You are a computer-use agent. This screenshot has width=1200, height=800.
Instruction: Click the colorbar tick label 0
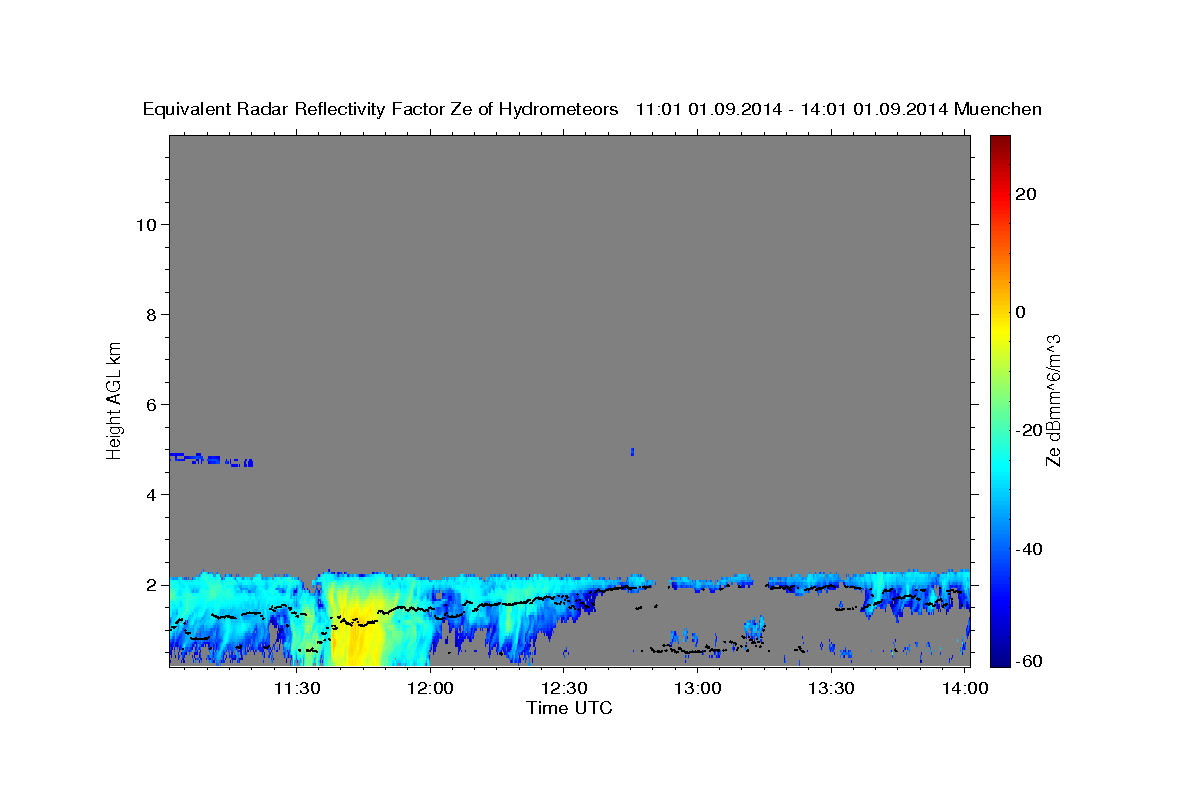[1021, 312]
